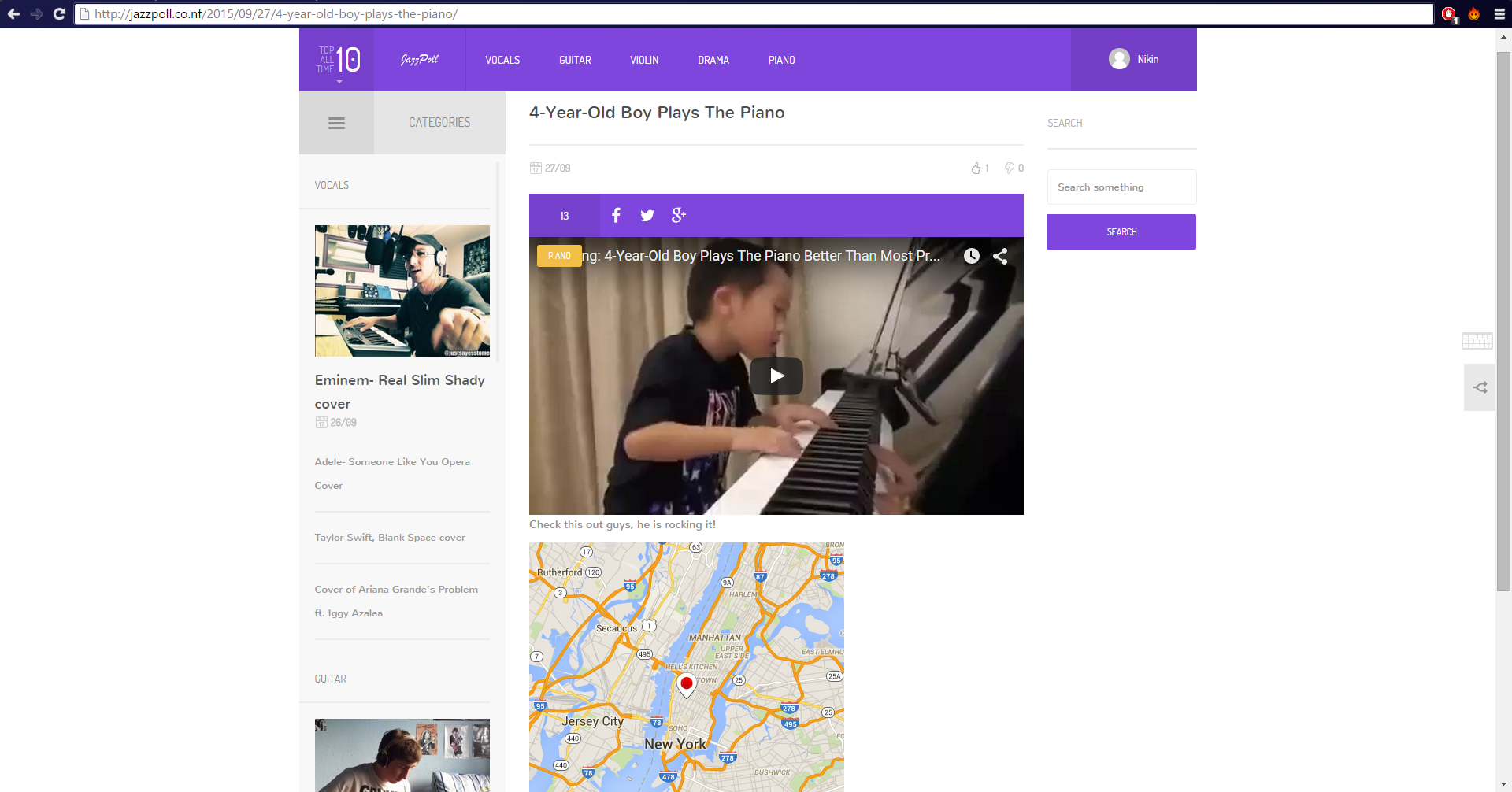The image size is (1512, 792).
Task: Click the purple SEARCH button
Action: [x=1121, y=232]
